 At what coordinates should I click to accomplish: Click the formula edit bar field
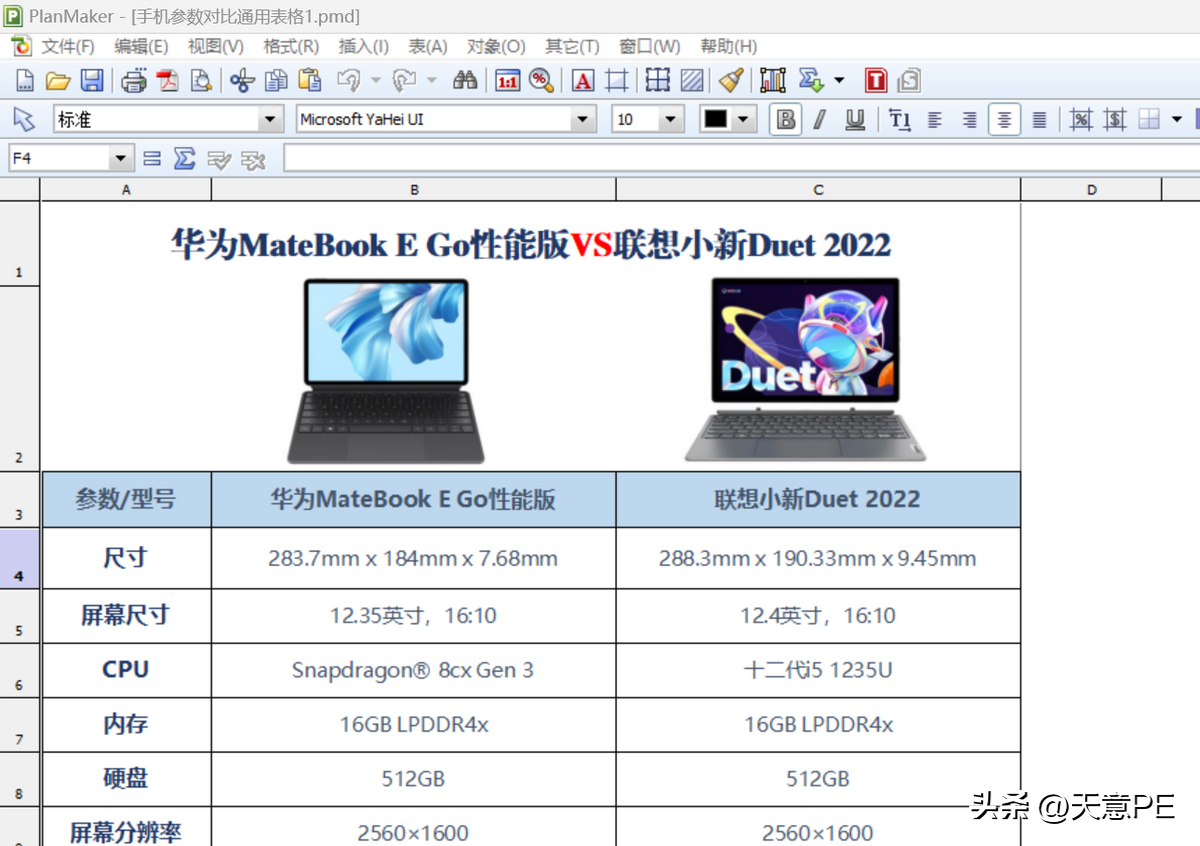tap(741, 158)
